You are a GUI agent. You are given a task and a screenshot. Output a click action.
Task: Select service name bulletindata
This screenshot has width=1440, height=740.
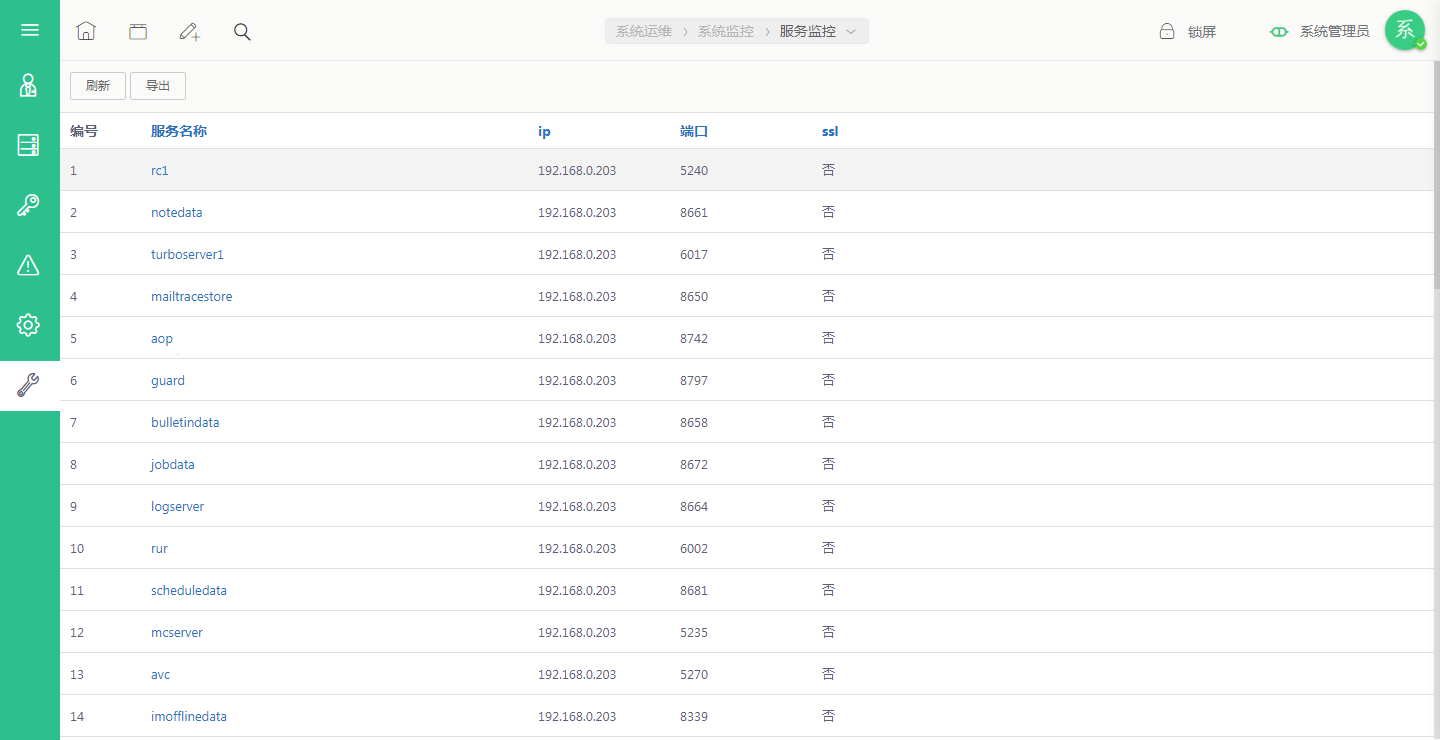pyautogui.click(x=185, y=423)
